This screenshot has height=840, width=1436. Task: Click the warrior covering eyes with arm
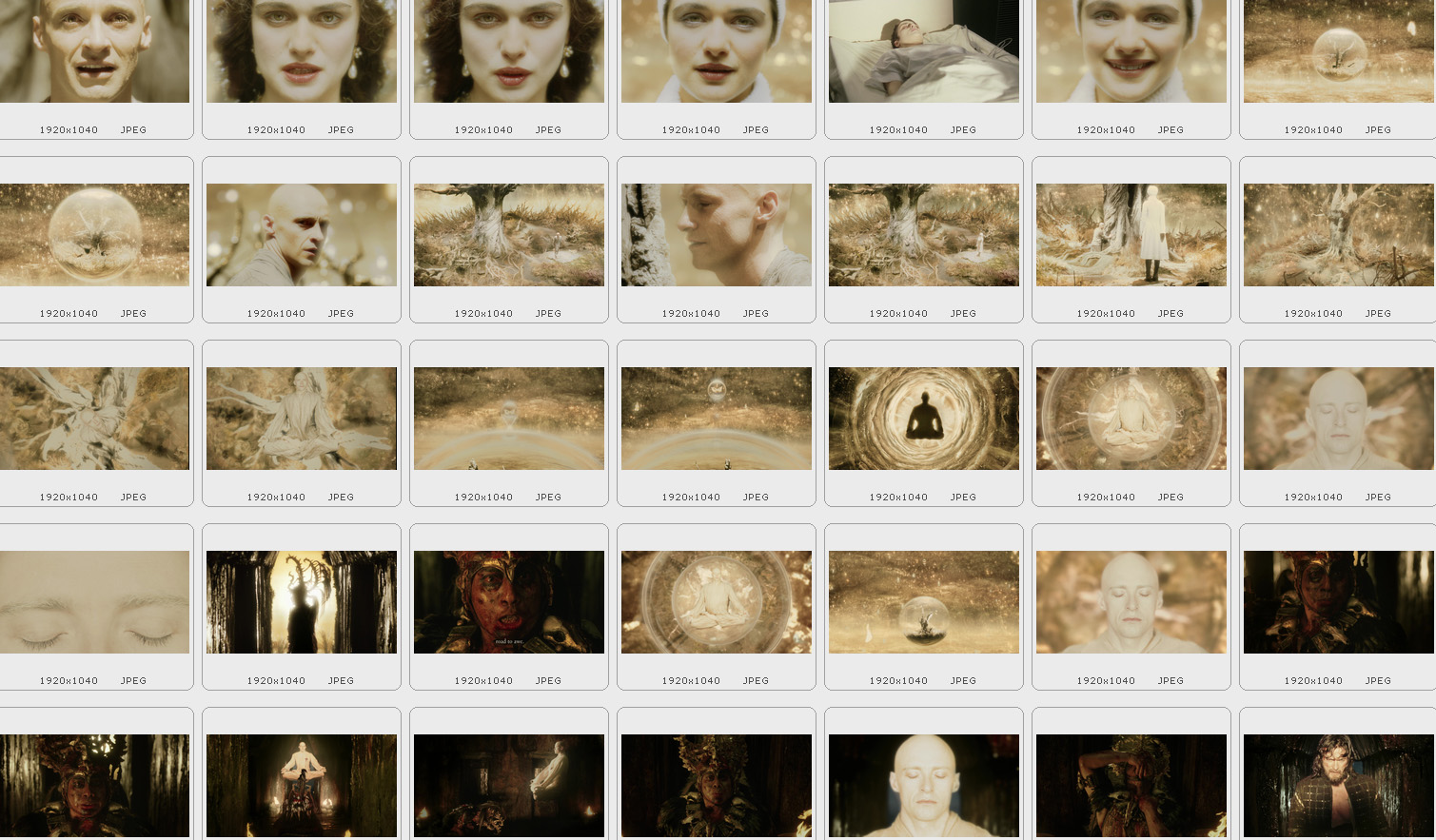point(1131,786)
